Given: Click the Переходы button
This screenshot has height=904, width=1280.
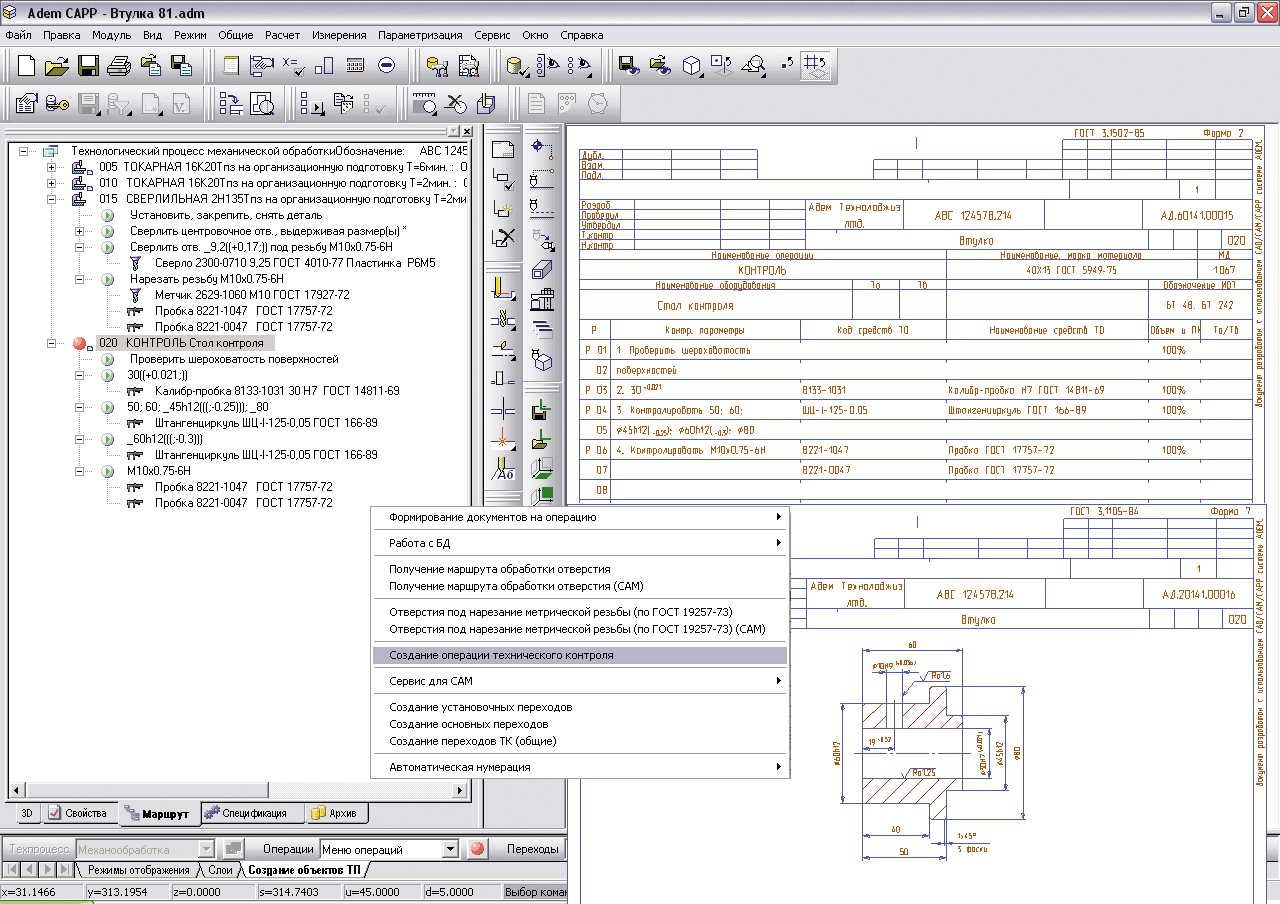Looking at the screenshot, I should 532,849.
